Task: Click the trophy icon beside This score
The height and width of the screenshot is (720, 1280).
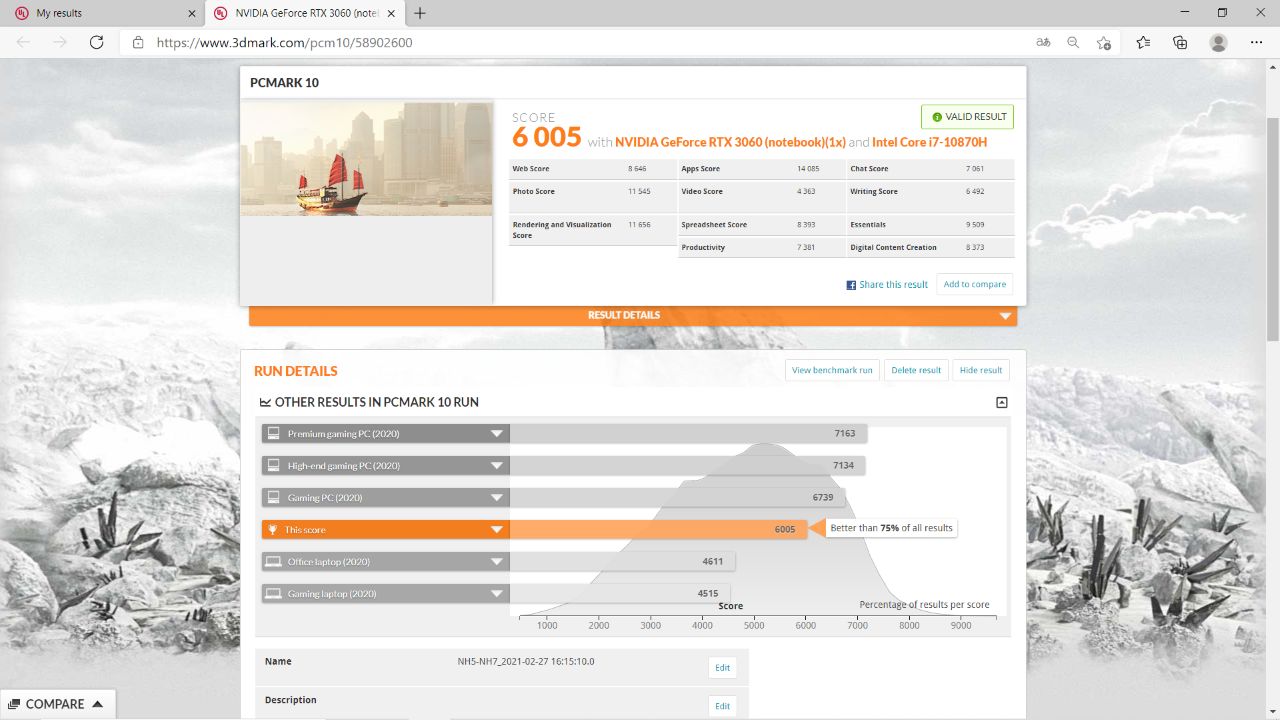Action: click(x=273, y=530)
